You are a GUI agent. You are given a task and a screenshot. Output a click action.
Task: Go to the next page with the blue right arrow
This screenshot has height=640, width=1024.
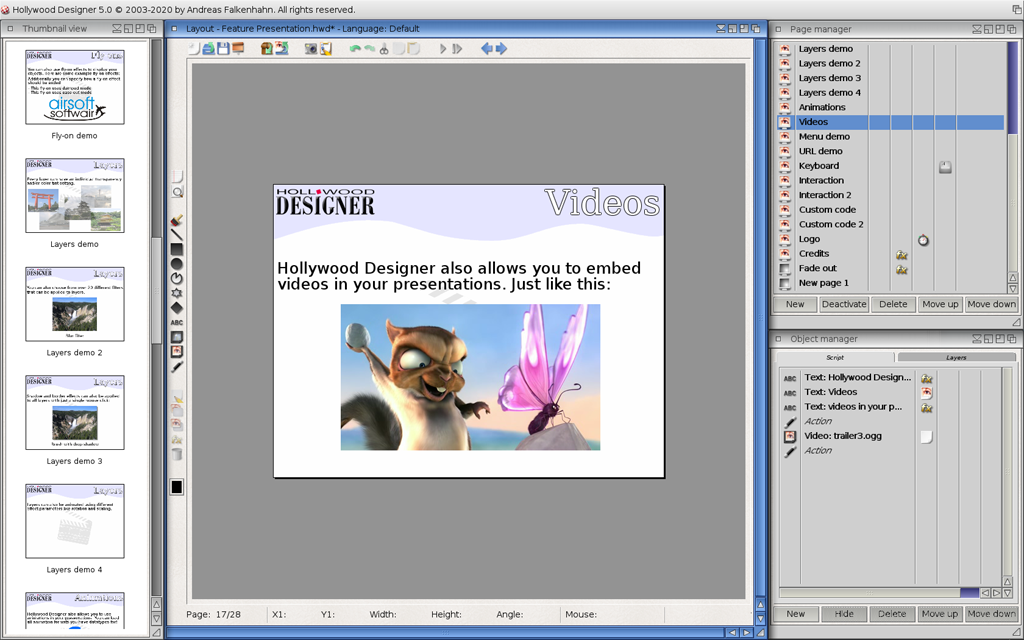click(501, 48)
